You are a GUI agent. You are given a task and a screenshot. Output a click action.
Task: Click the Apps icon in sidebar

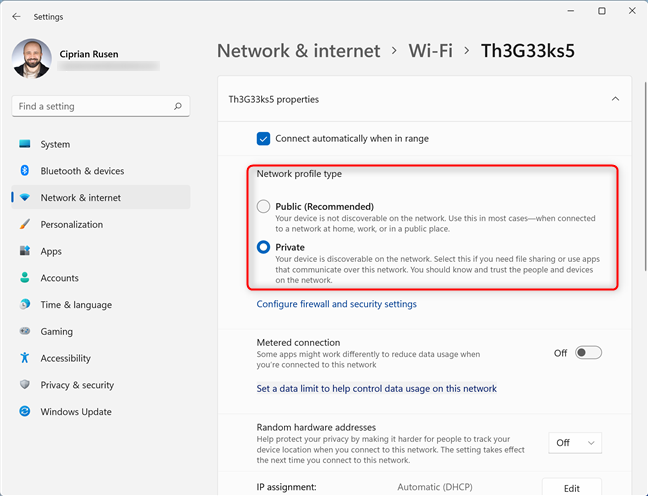(25, 250)
